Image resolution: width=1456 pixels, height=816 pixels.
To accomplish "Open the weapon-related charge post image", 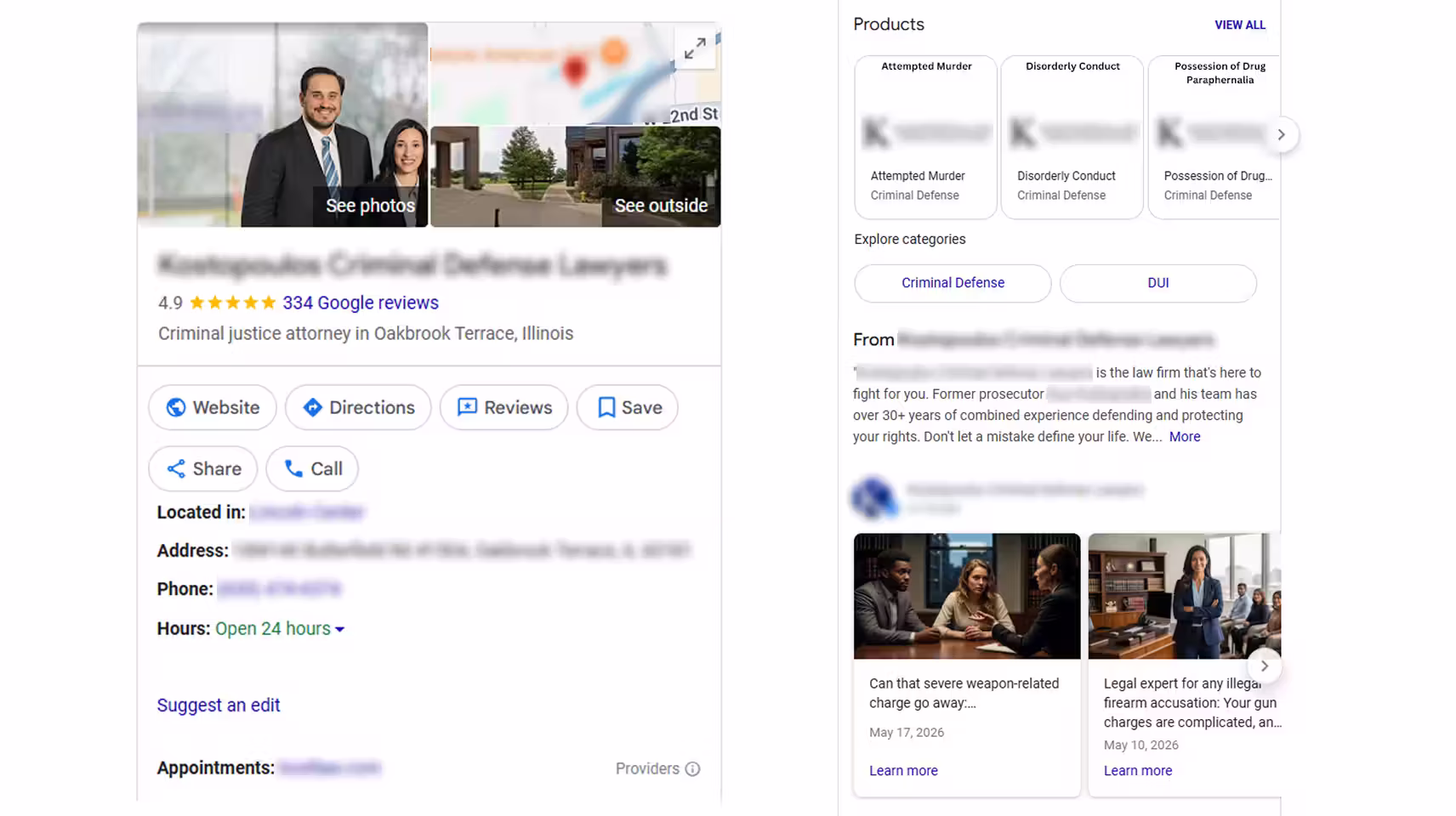I will pyautogui.click(x=967, y=596).
